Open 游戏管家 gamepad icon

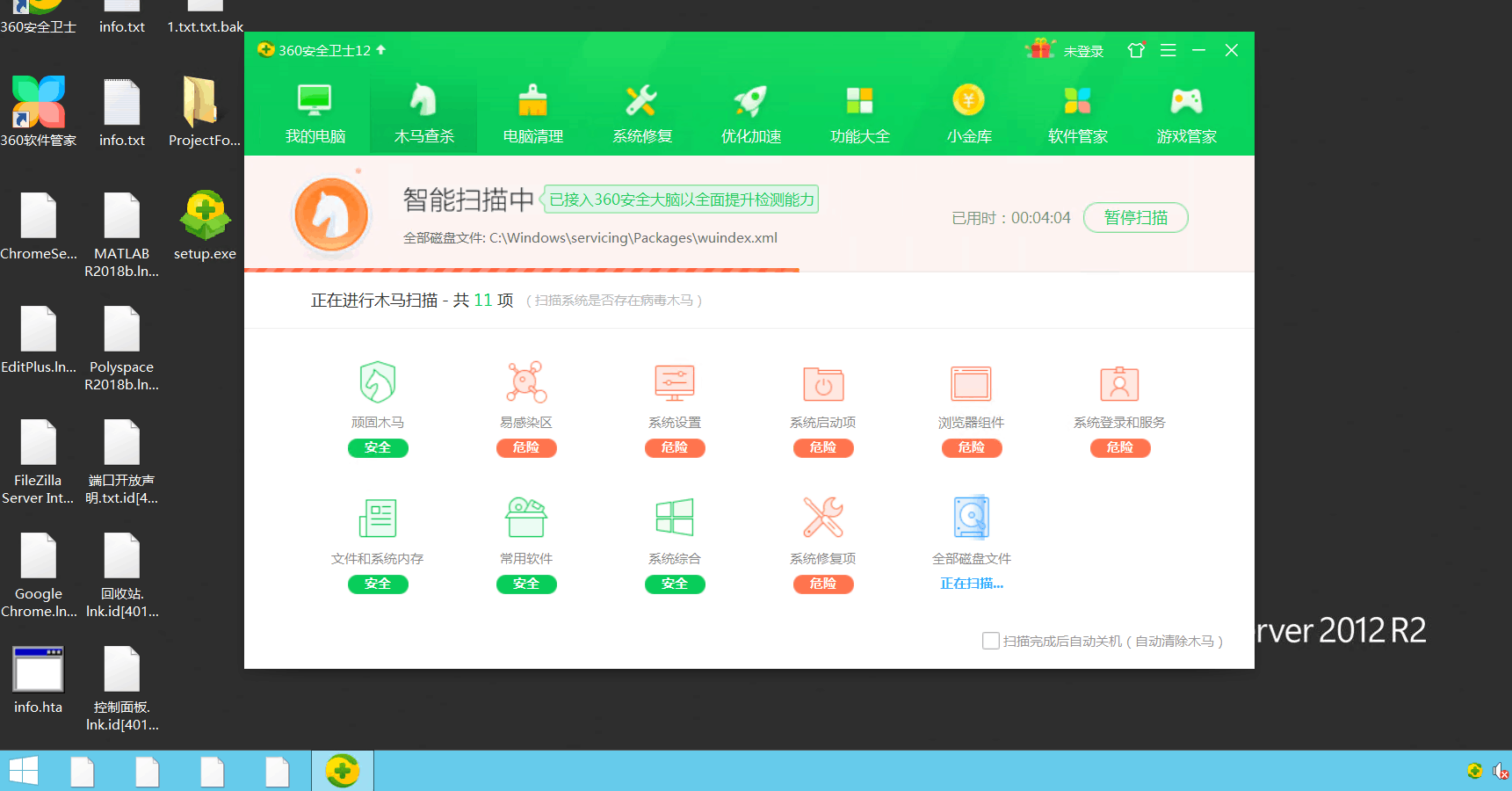(x=1186, y=100)
